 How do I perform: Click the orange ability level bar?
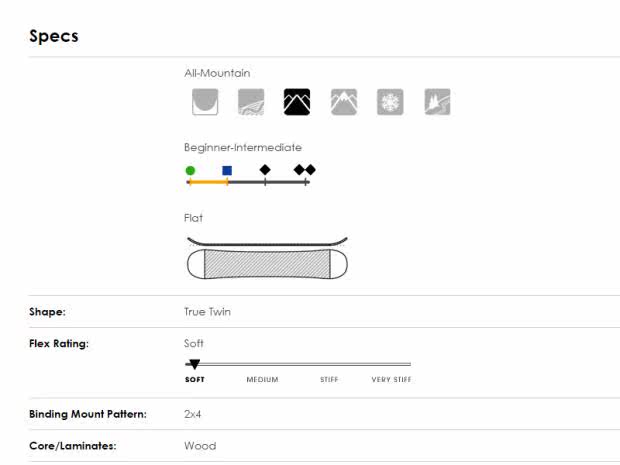click(208, 182)
